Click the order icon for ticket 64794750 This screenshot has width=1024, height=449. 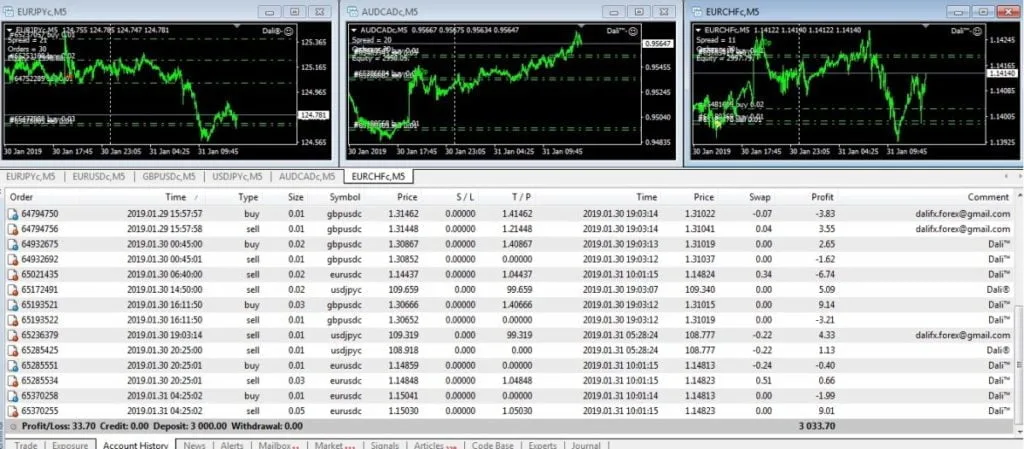point(13,214)
